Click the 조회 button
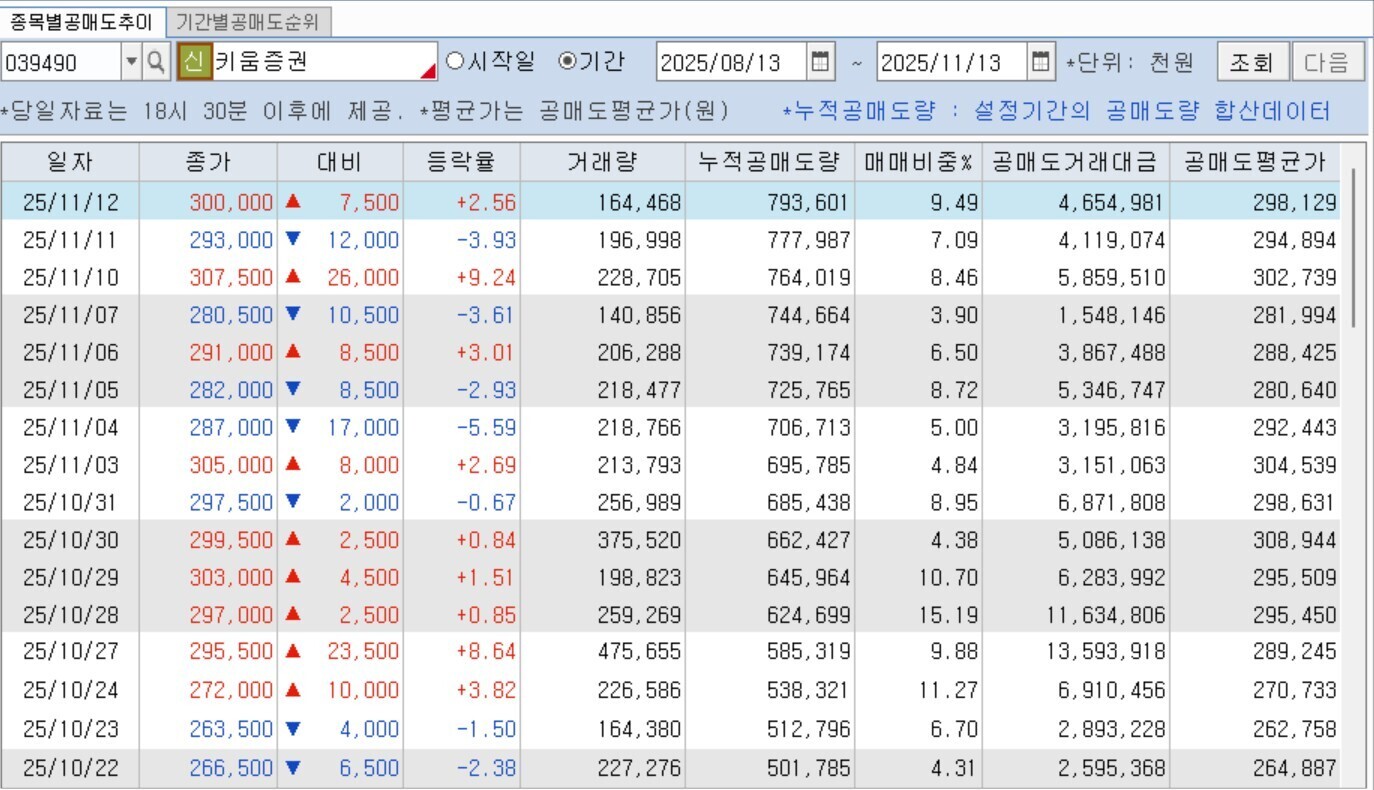Image resolution: width=1374 pixels, height=790 pixels. point(1251,62)
